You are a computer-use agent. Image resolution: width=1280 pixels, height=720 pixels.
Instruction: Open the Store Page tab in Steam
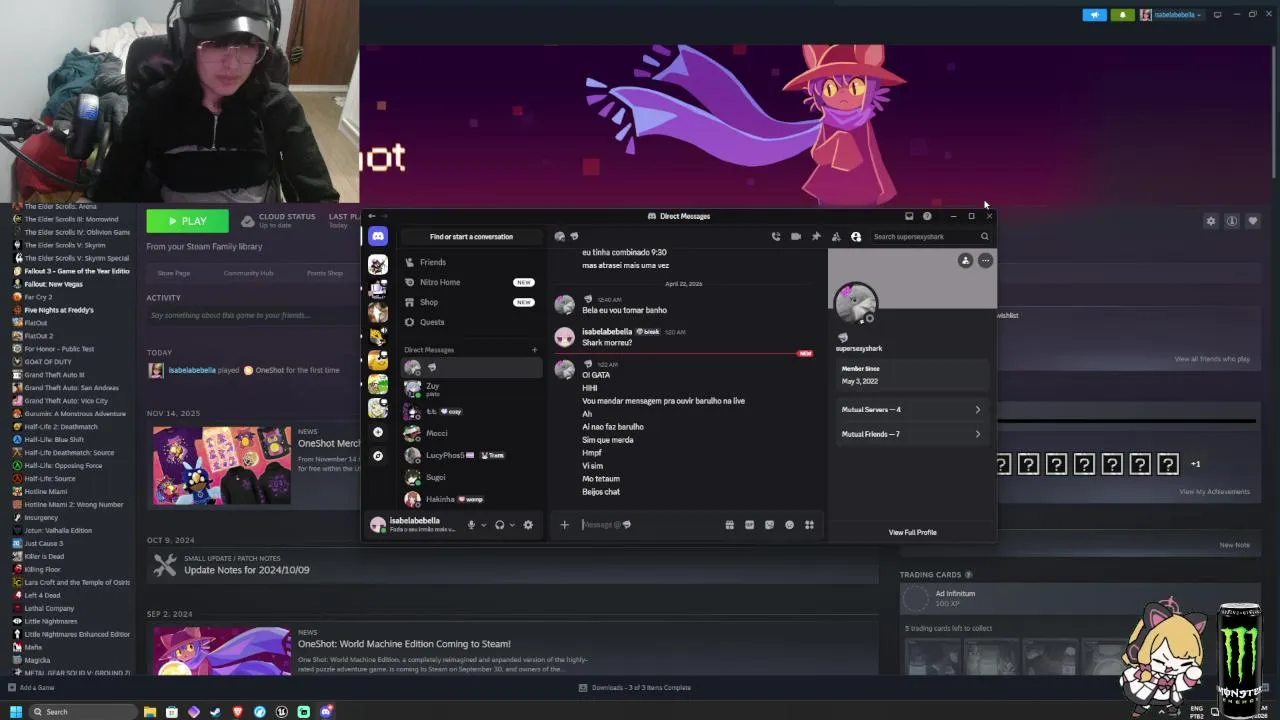pyautogui.click(x=173, y=273)
